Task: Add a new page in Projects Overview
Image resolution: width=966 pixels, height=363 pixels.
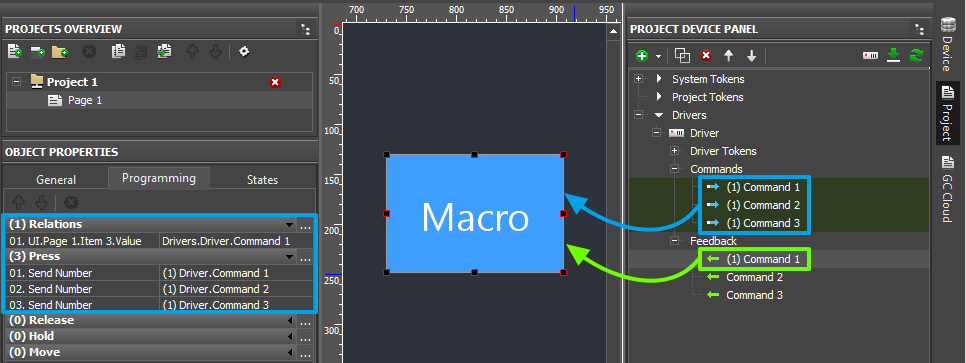Action: (15, 52)
